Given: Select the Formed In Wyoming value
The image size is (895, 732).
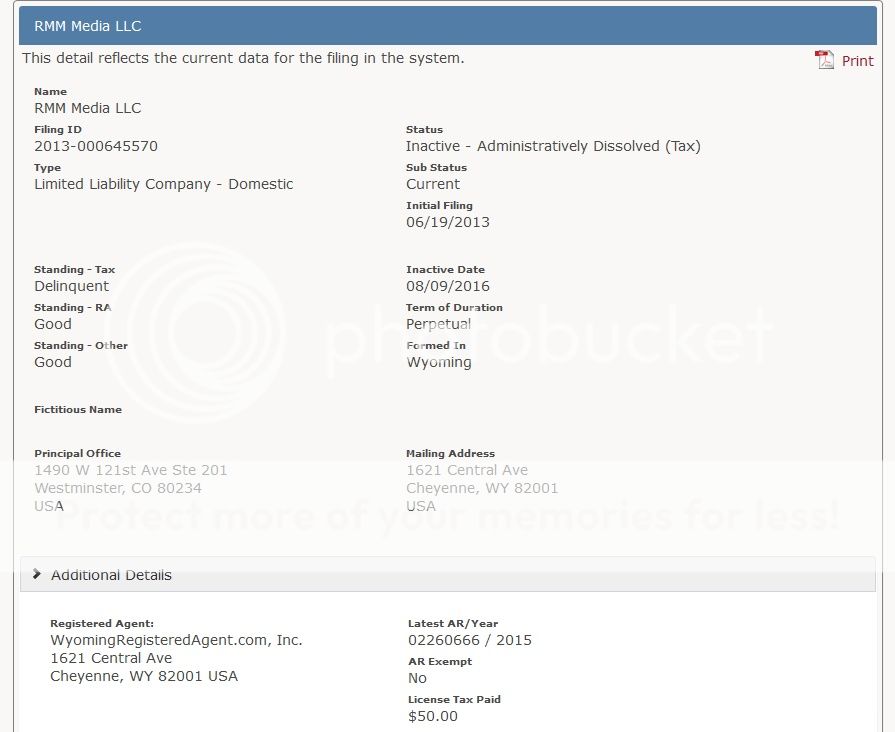Looking at the screenshot, I should pos(438,362).
